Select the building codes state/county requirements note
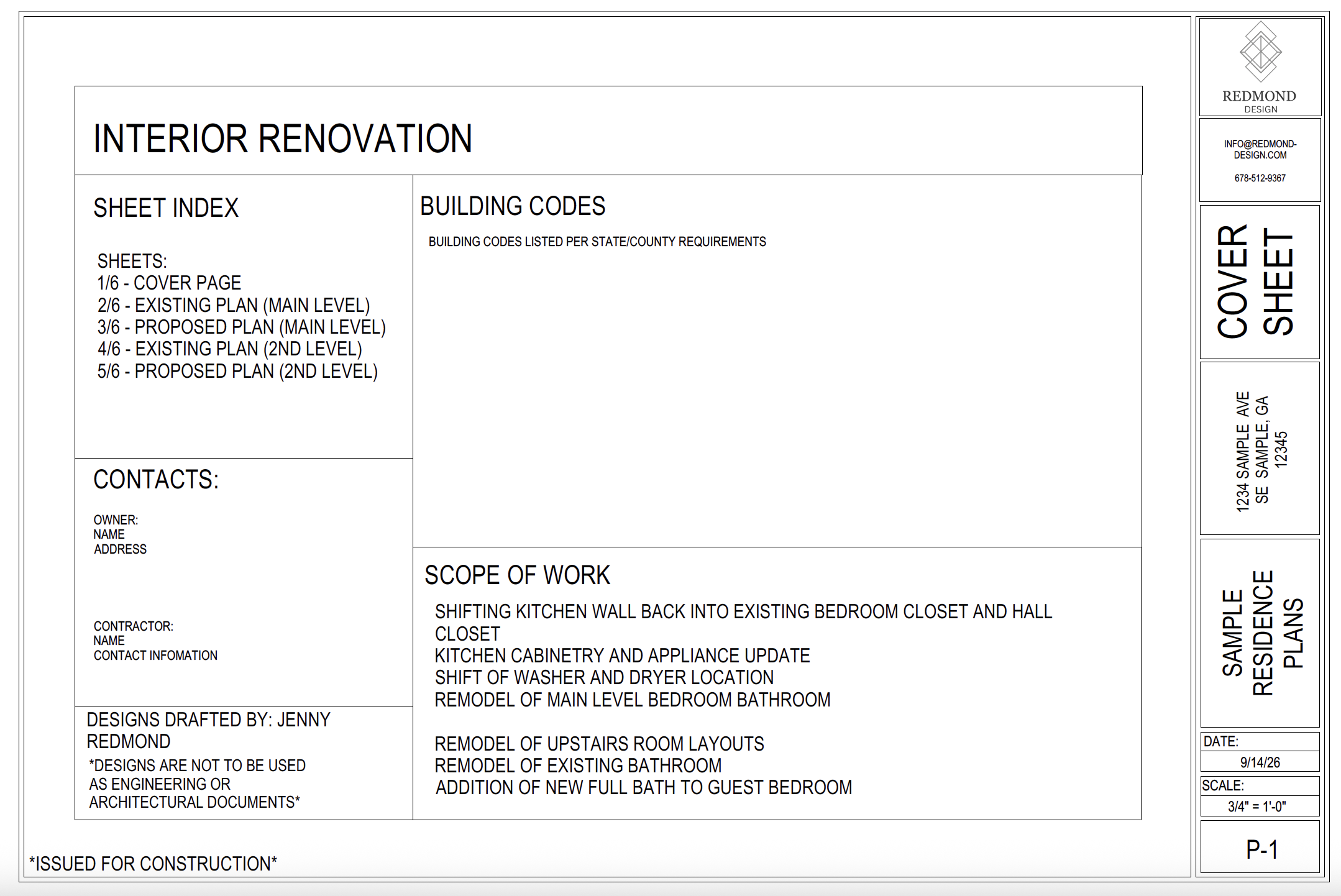 tap(597, 242)
